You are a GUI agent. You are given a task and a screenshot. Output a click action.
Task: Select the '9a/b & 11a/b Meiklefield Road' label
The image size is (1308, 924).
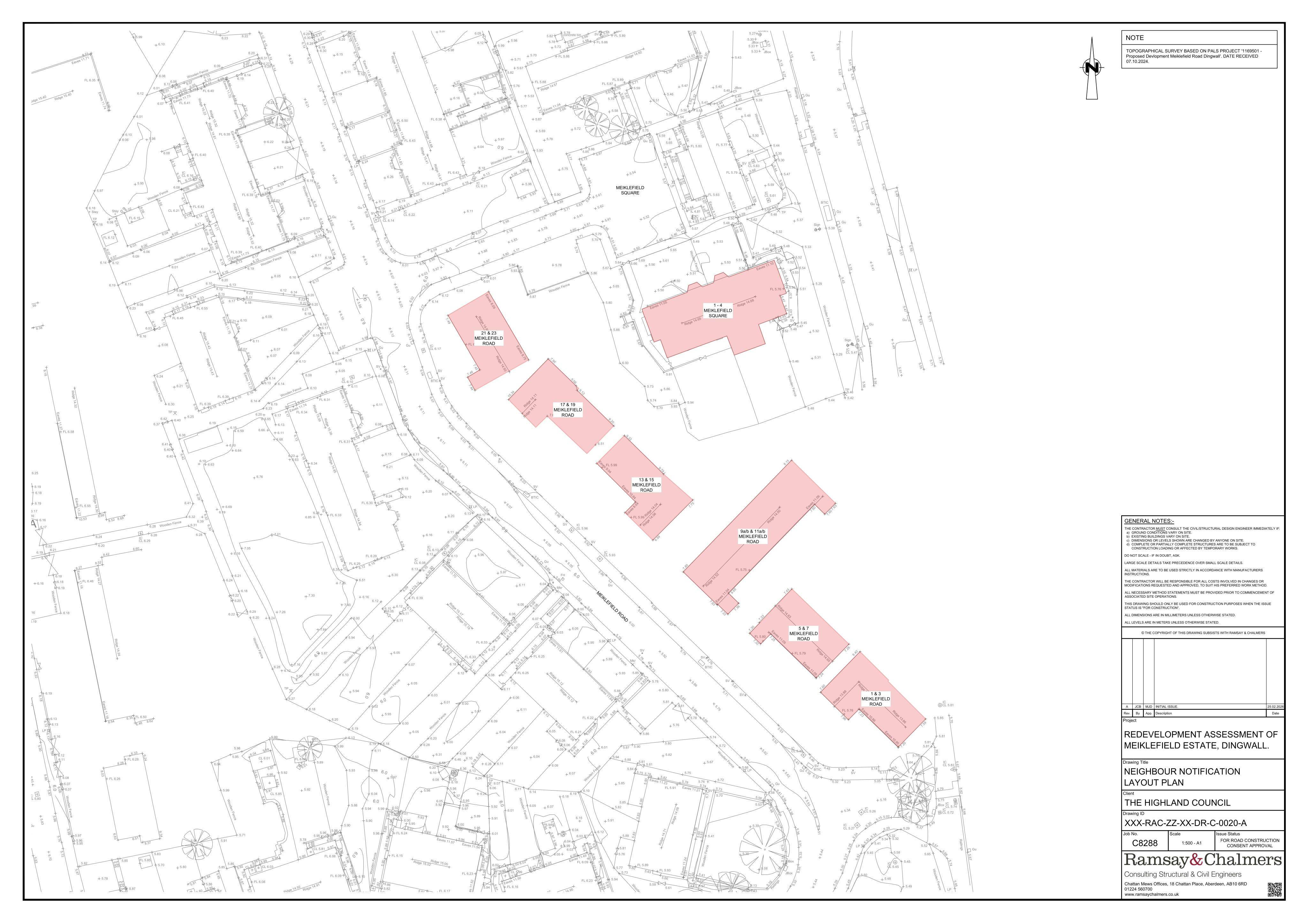tap(753, 537)
